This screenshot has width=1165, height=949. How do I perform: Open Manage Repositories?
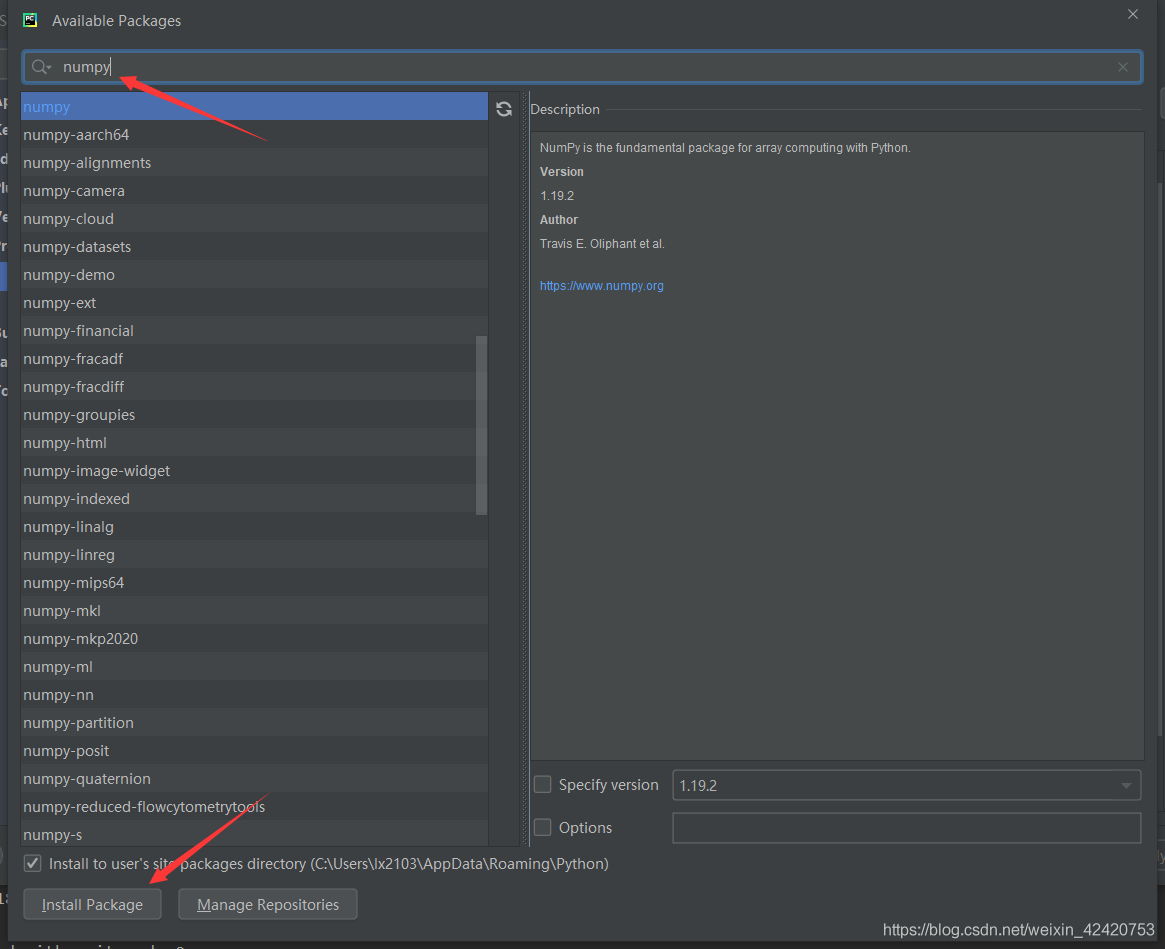coord(267,904)
